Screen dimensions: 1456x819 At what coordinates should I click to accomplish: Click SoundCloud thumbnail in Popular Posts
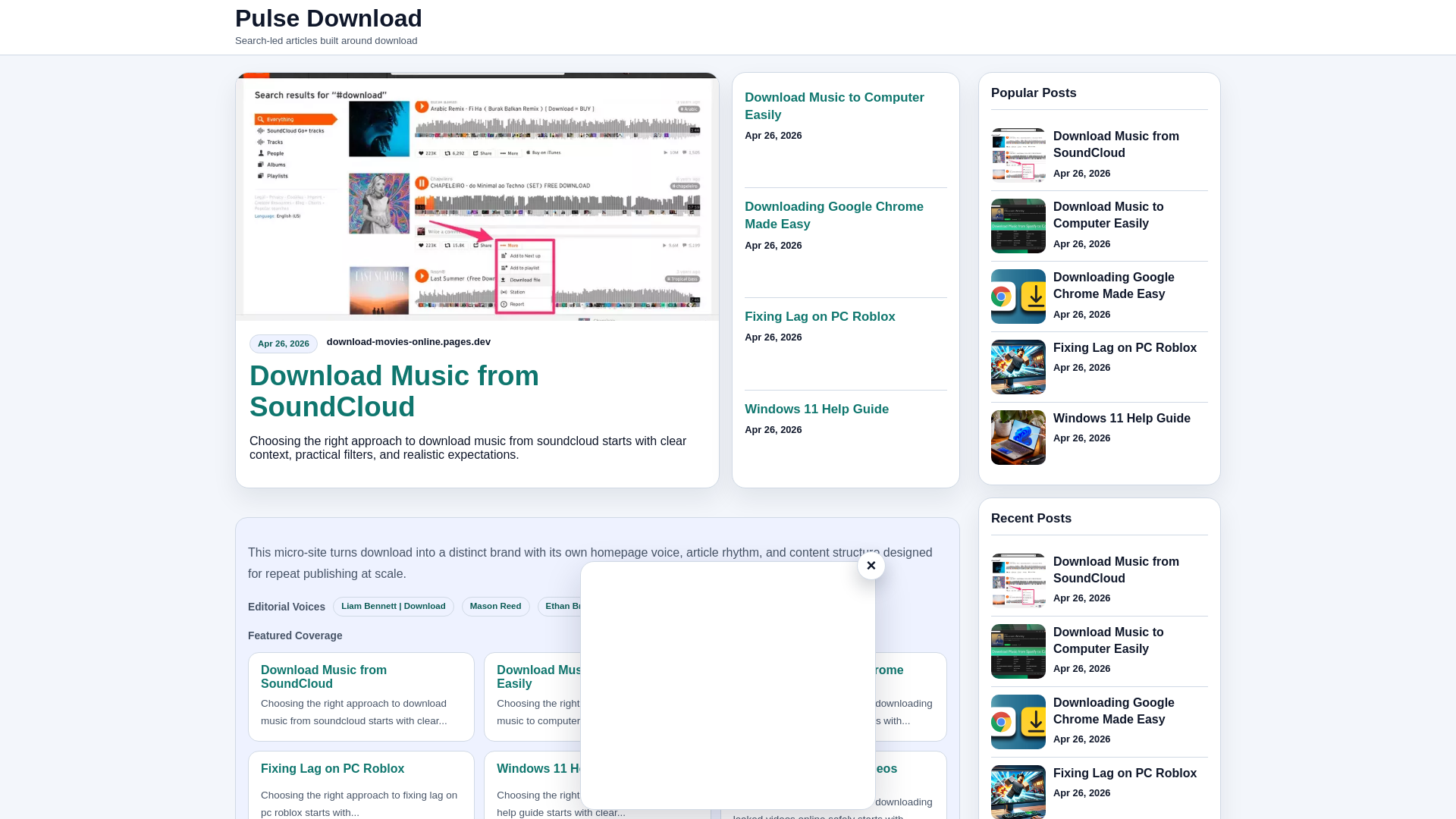pos(1018,155)
